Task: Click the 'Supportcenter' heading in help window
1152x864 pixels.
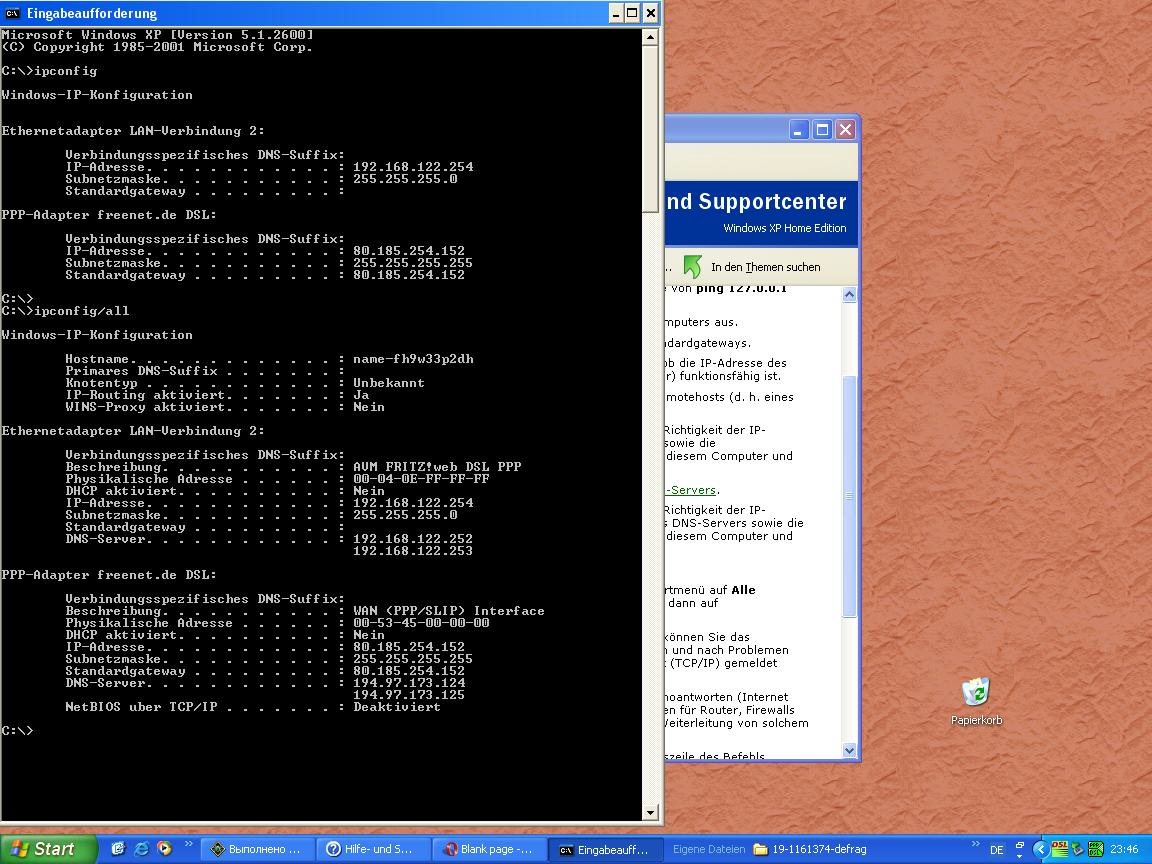Action: point(772,201)
